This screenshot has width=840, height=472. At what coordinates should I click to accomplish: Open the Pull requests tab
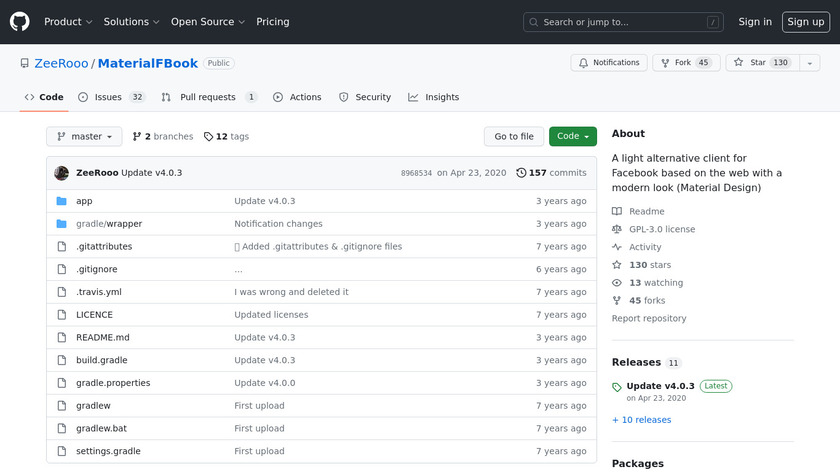click(209, 97)
